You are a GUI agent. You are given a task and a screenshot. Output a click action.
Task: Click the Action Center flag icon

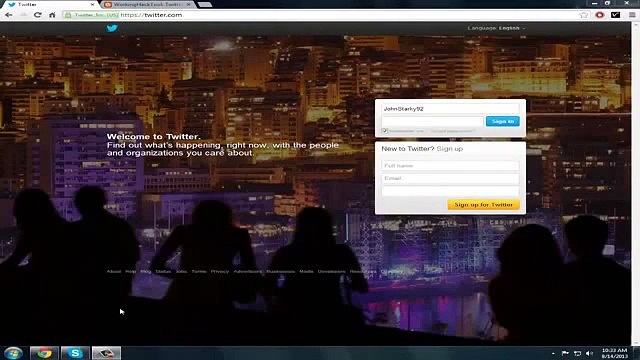[565, 353]
